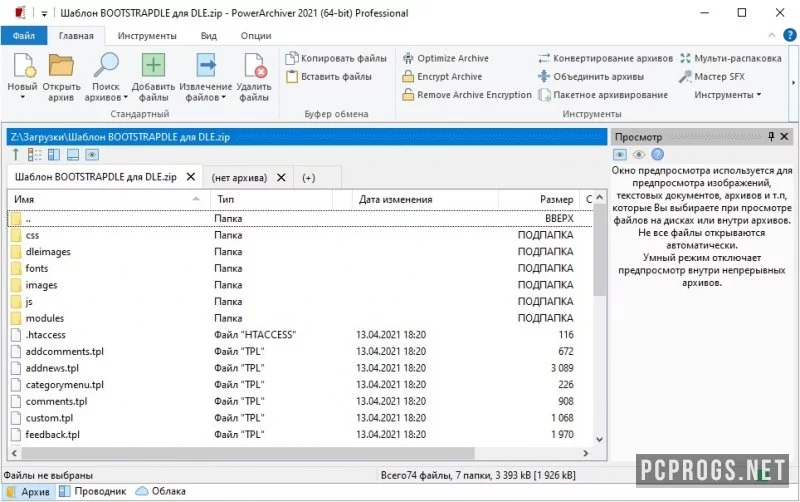This screenshot has width=800, height=502.
Task: Collapse the ribbon with the chevron
Action: tap(771, 35)
